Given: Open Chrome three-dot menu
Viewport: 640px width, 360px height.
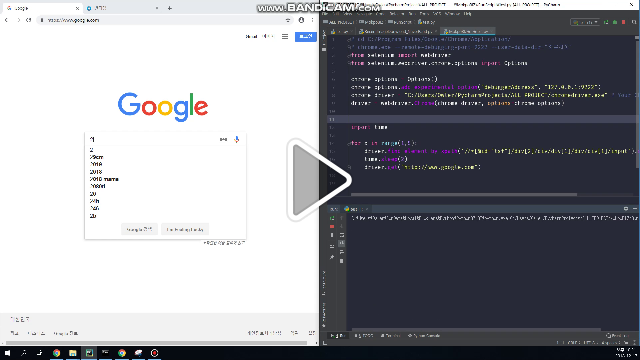Looking at the screenshot, I should [313, 20].
